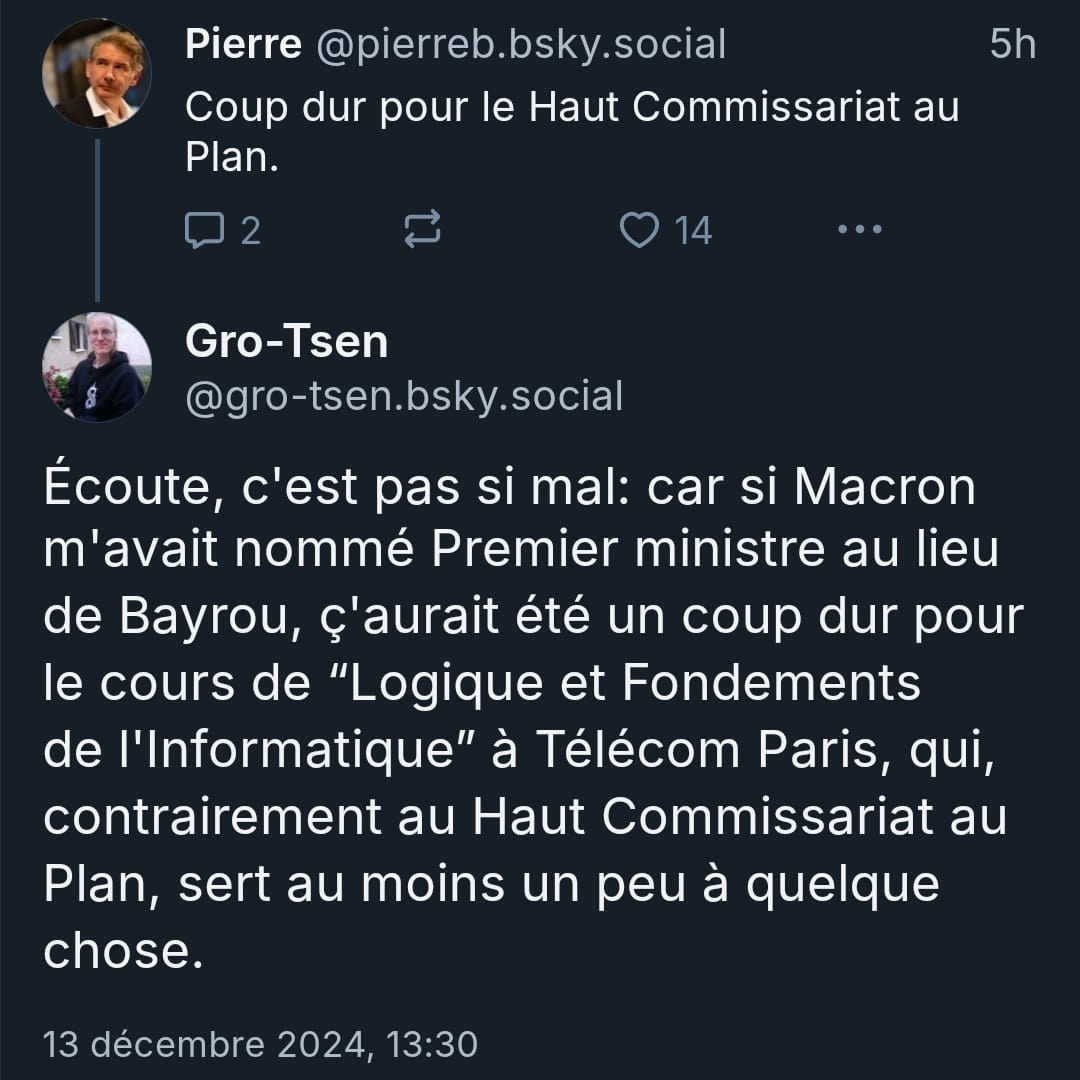Click the vertical thread line between posts
The image size is (1080, 1080).
click(x=97, y=220)
